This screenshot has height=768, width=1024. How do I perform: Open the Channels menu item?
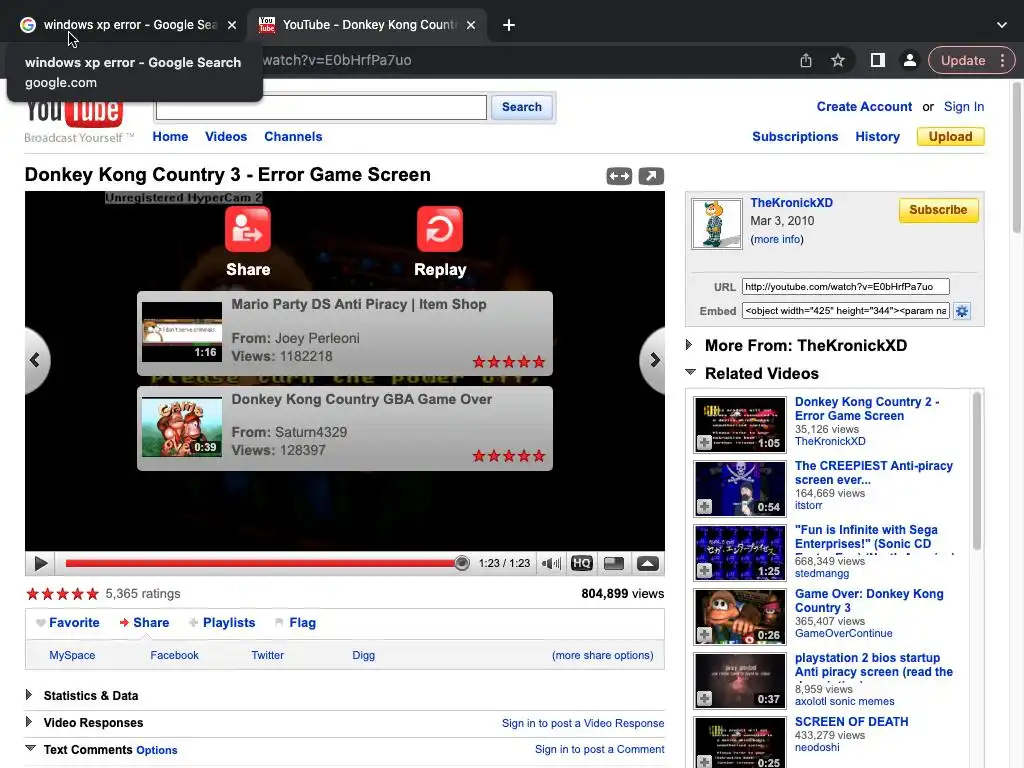pos(293,136)
